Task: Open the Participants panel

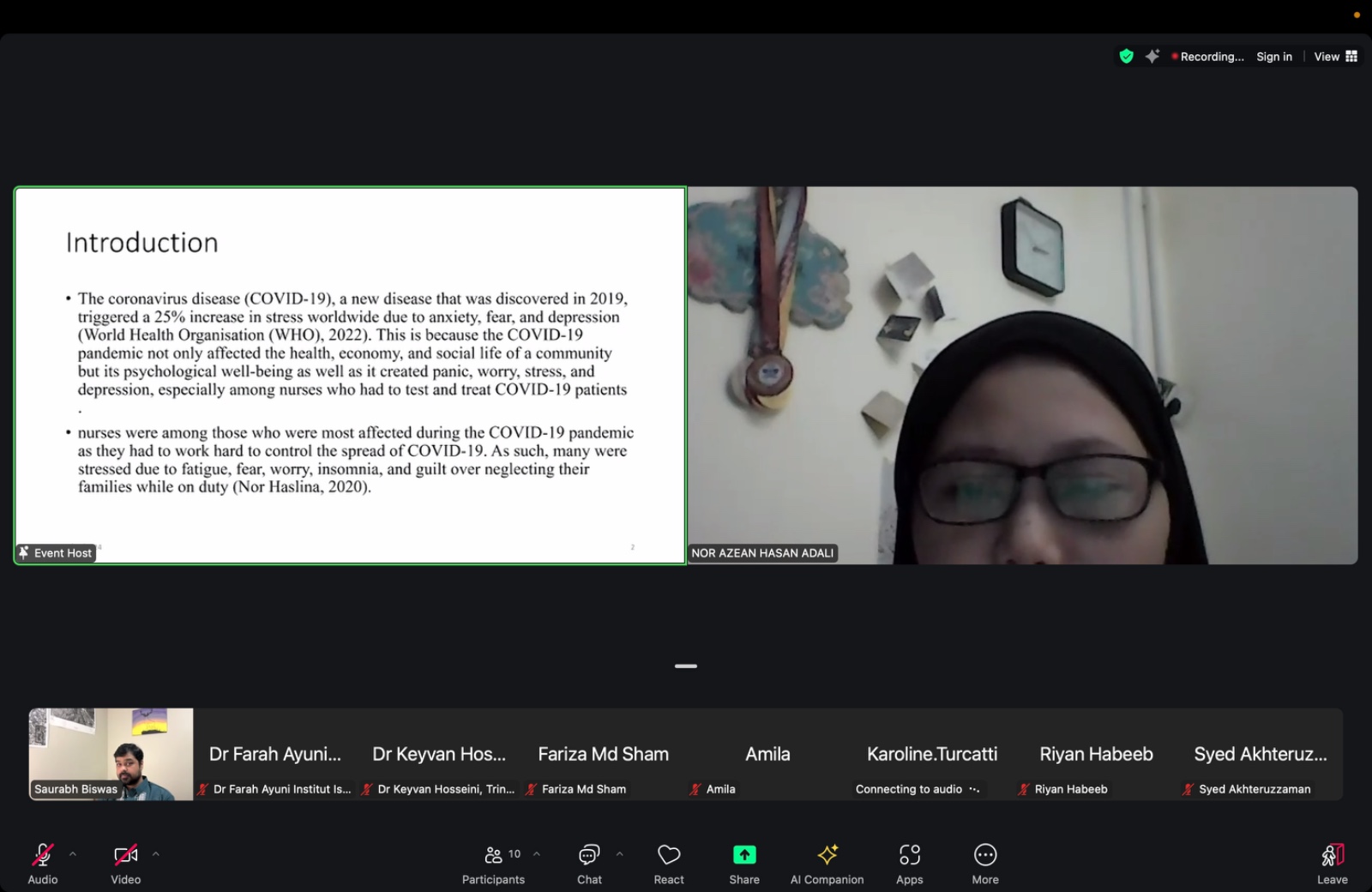Action: [x=493, y=862]
